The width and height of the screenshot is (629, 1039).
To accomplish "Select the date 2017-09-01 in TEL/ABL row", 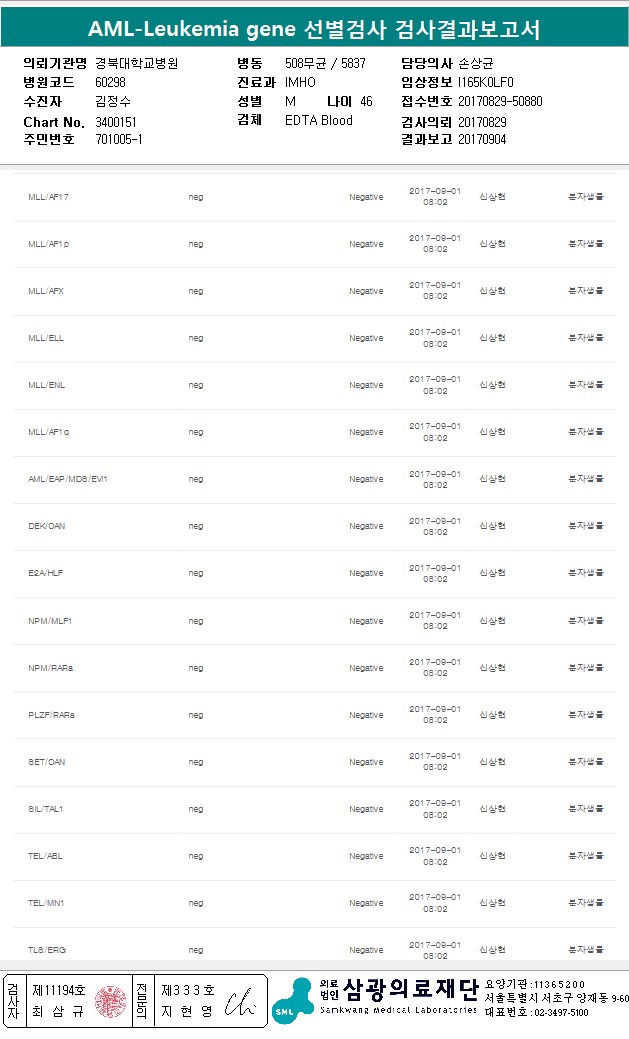I will click(x=435, y=850).
